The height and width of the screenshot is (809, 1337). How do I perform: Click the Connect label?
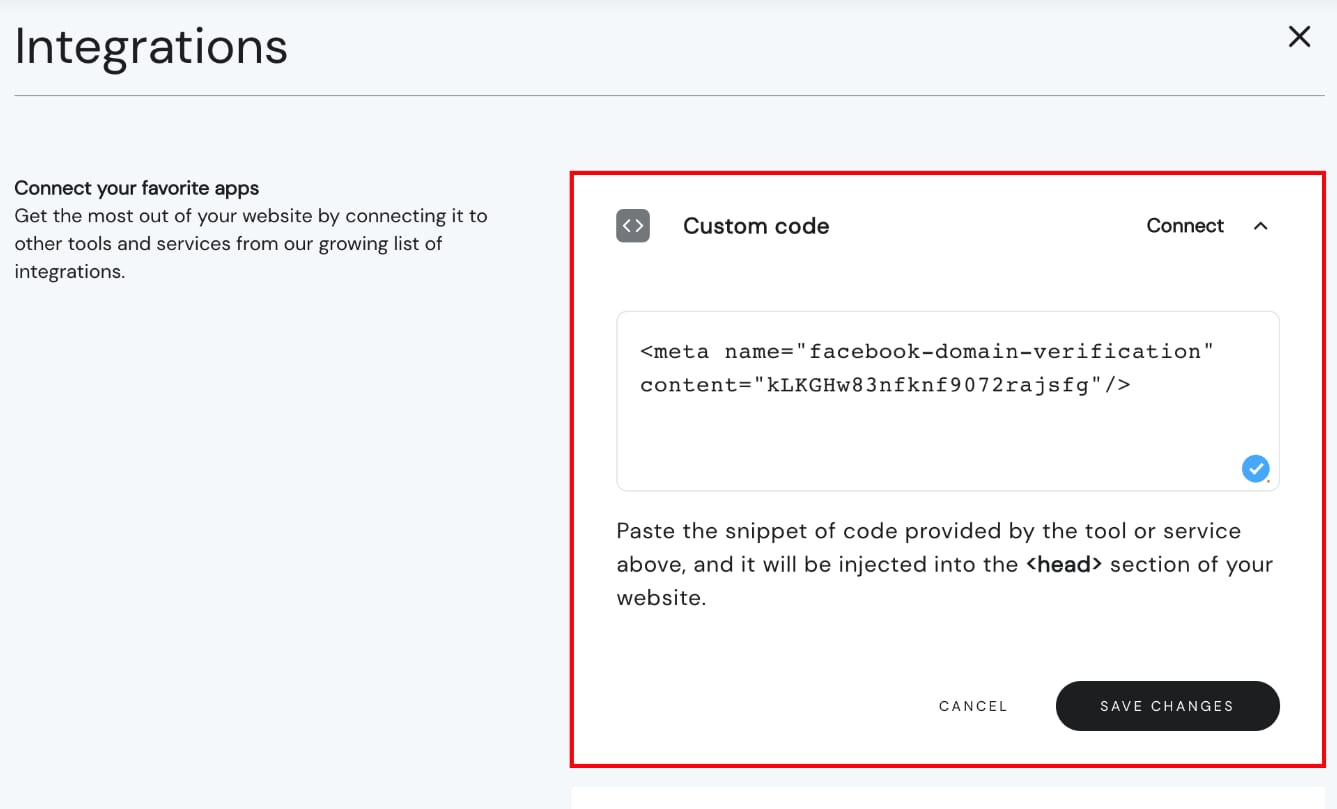(1185, 226)
